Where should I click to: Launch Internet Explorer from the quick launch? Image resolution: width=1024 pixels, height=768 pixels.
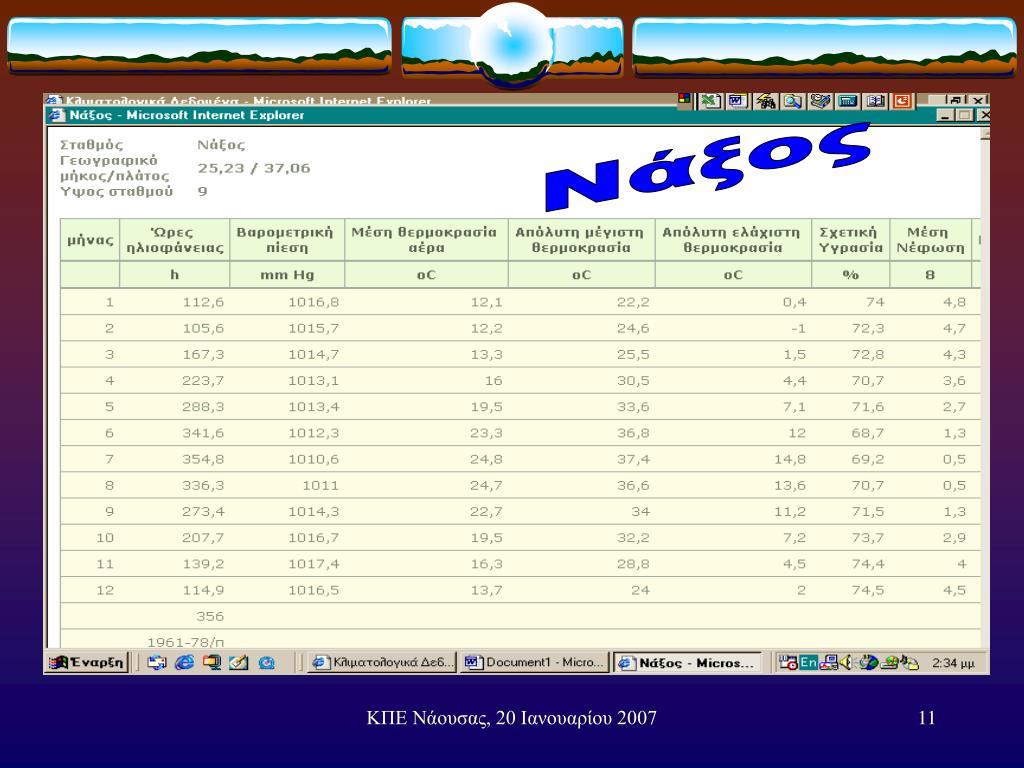coord(184,662)
